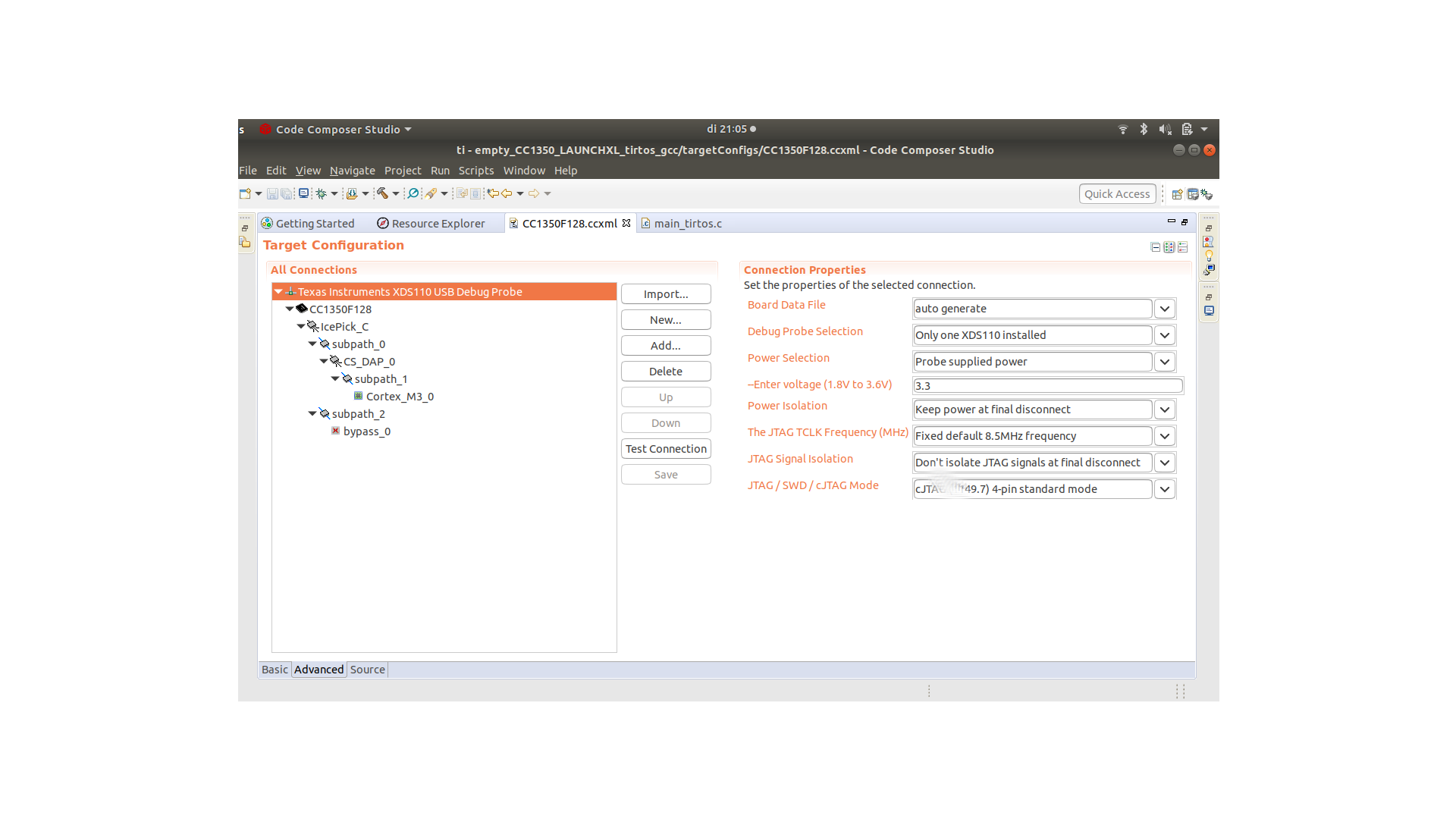This screenshot has height=819, width=1456.
Task: Click the Test Connection button
Action: [666, 449]
